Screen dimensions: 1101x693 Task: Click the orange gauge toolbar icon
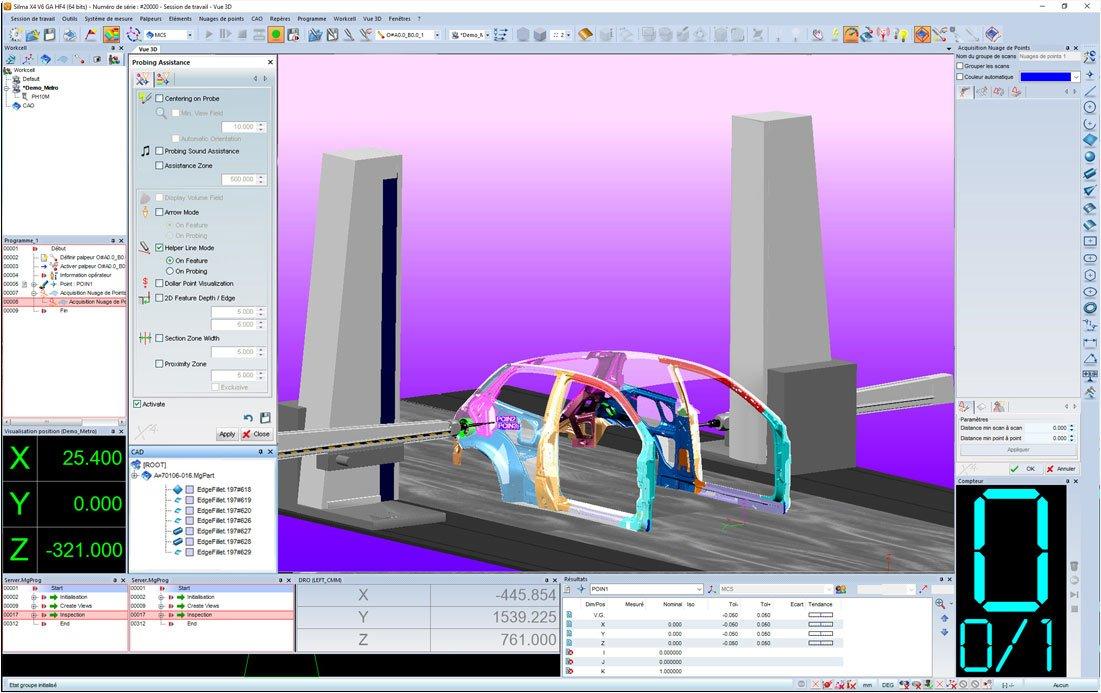(x=851, y=34)
